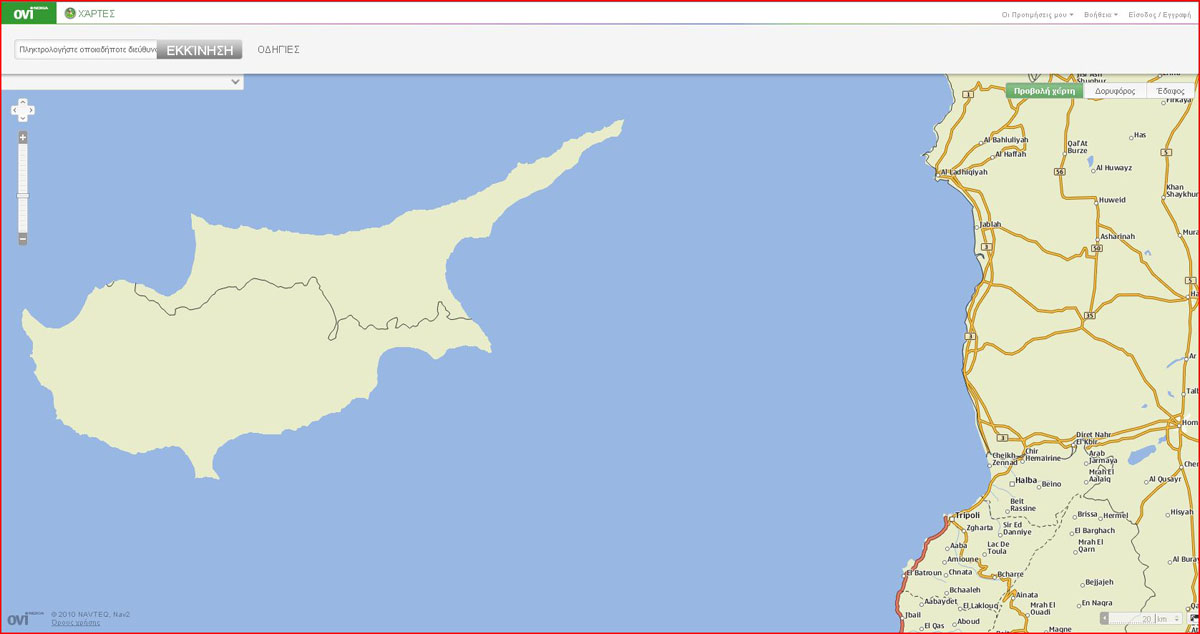Screen dimensions: 1200x634
Task: Open the ΟΔΗΓΙΕΣ directions tab
Action: click(x=278, y=49)
